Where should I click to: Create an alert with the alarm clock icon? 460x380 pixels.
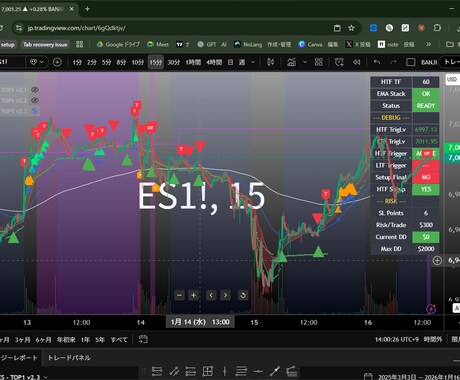339,62
